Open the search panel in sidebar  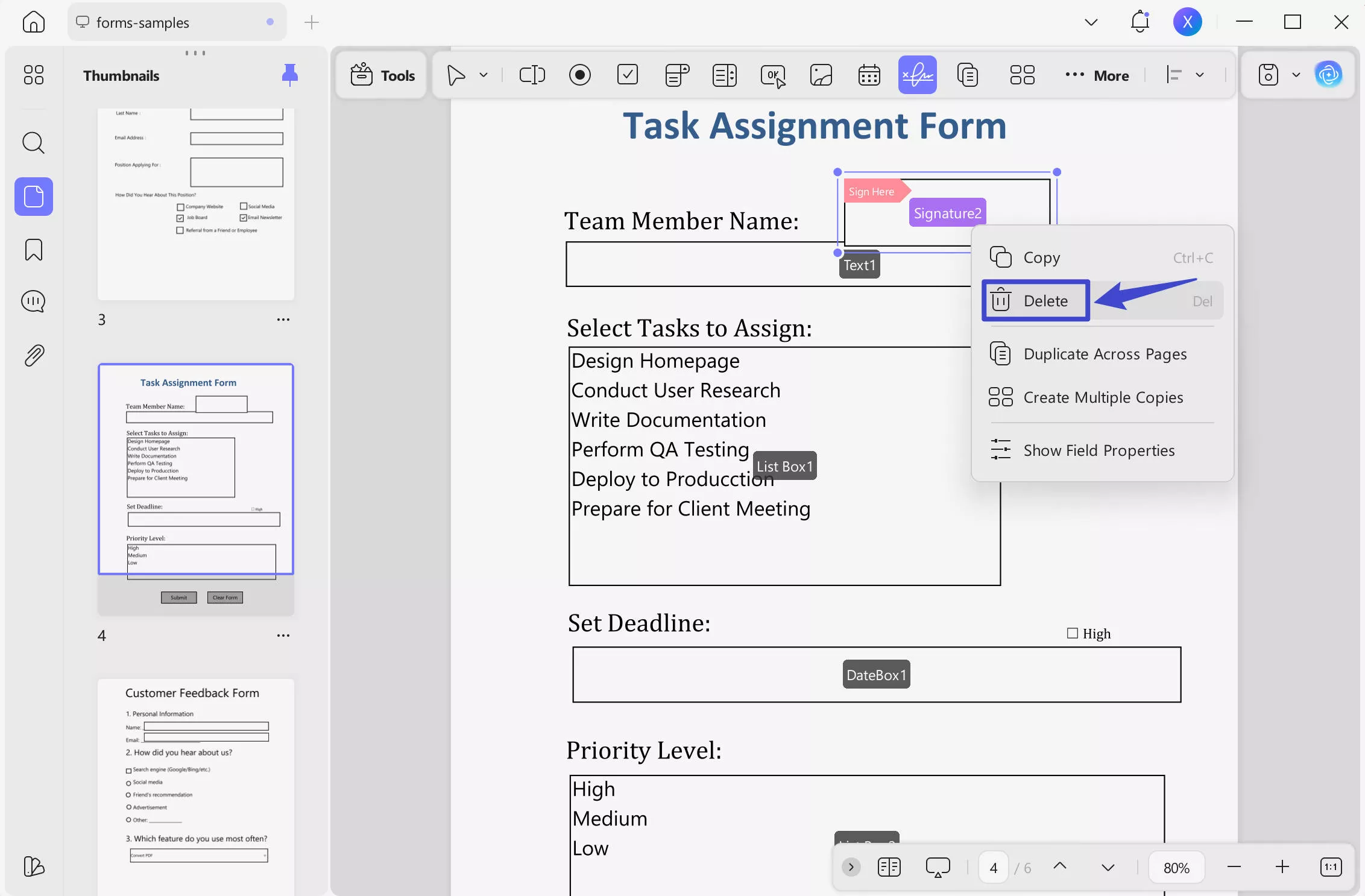click(x=33, y=143)
